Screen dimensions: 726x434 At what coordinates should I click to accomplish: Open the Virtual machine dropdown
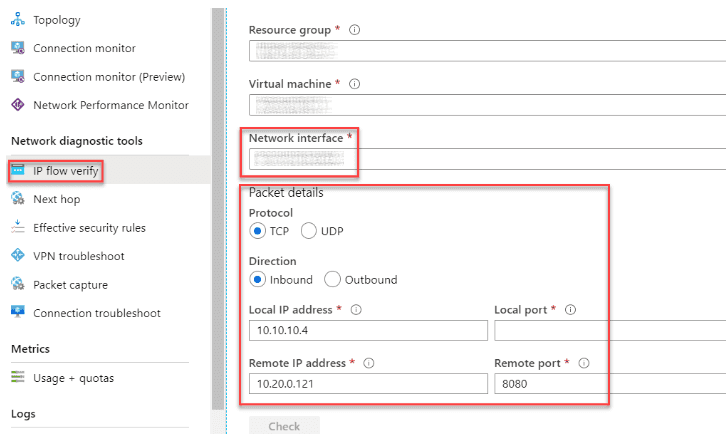click(x=487, y=105)
